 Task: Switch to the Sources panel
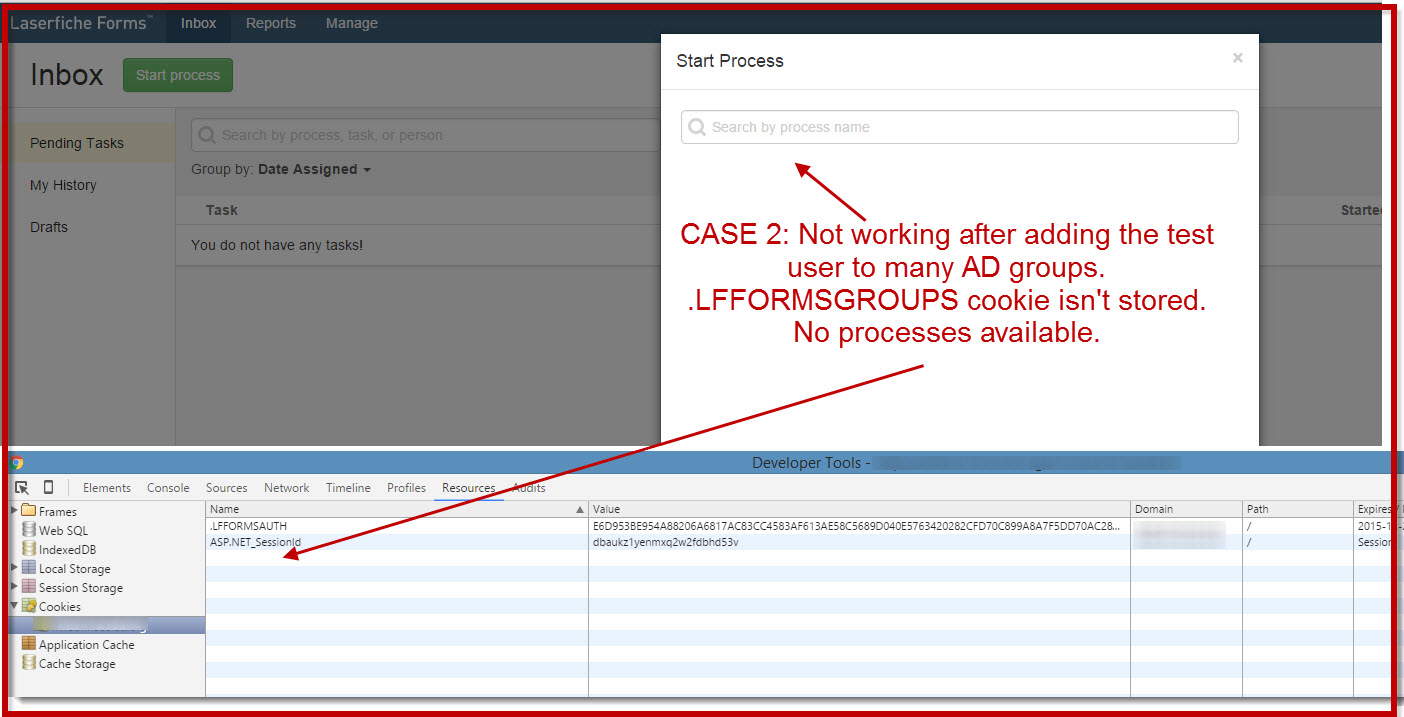coord(227,488)
